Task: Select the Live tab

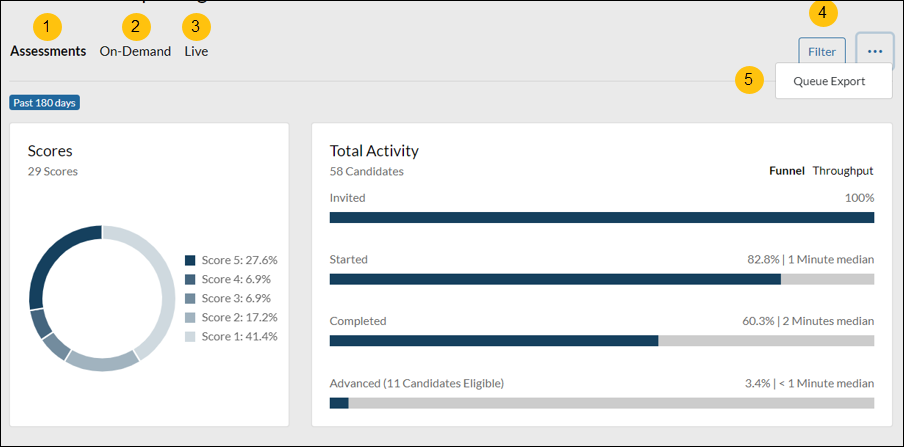Action: [x=196, y=51]
